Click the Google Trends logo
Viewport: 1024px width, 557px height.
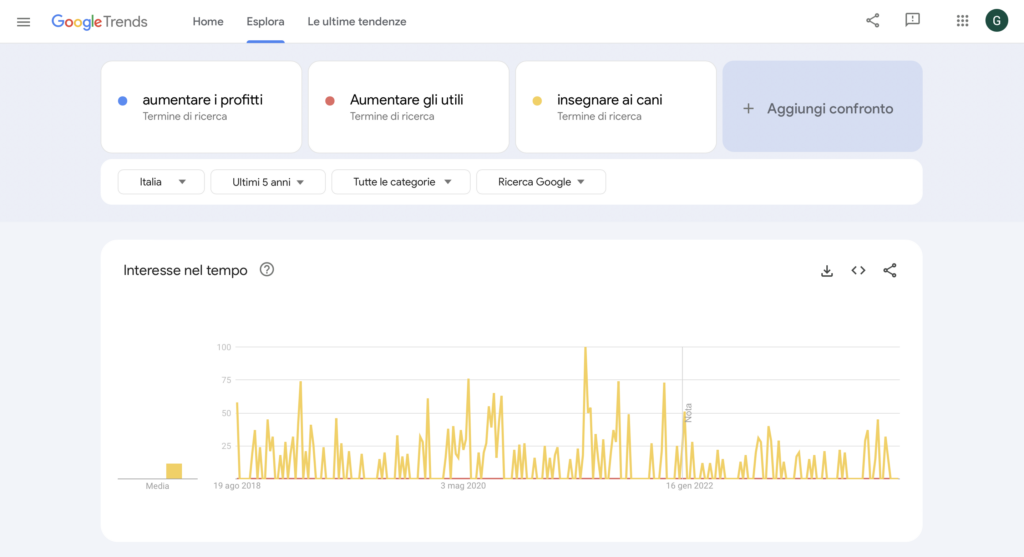(x=100, y=22)
